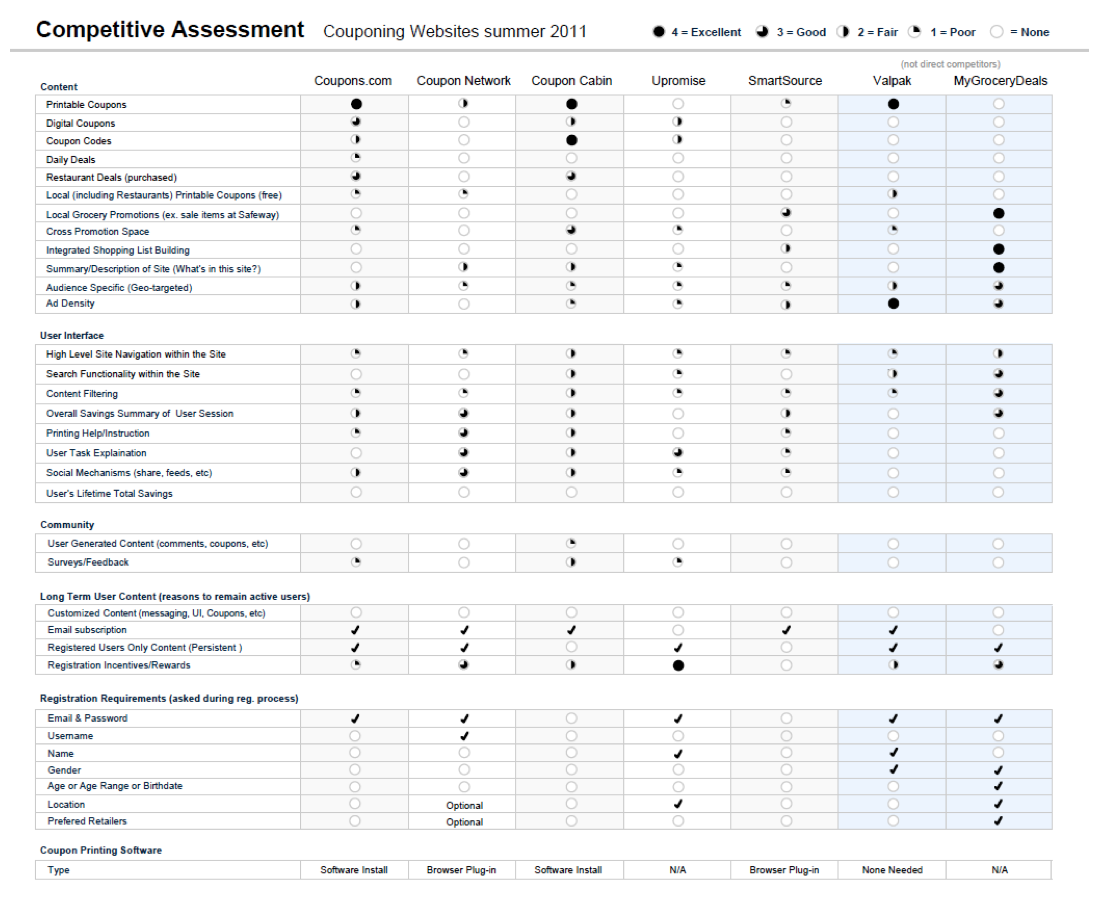Screen dimensions: 1094x909
Task: Click Email subscription checkmark under Coupons.com
Action: tap(355, 630)
